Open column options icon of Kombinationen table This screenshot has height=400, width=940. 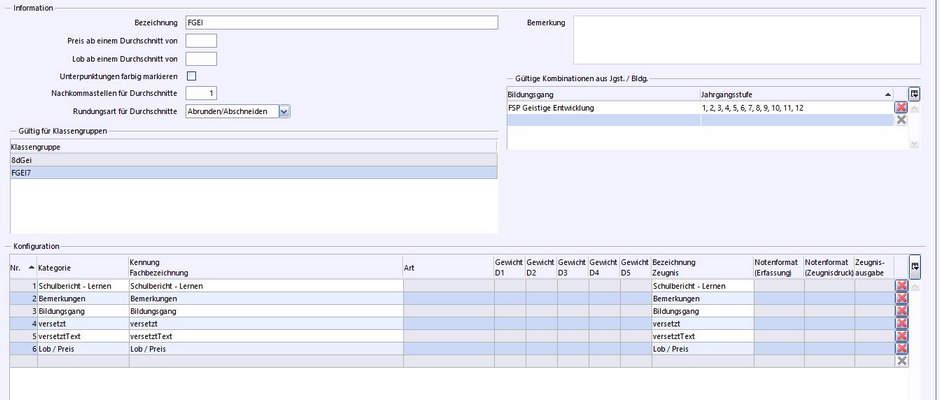pos(914,93)
